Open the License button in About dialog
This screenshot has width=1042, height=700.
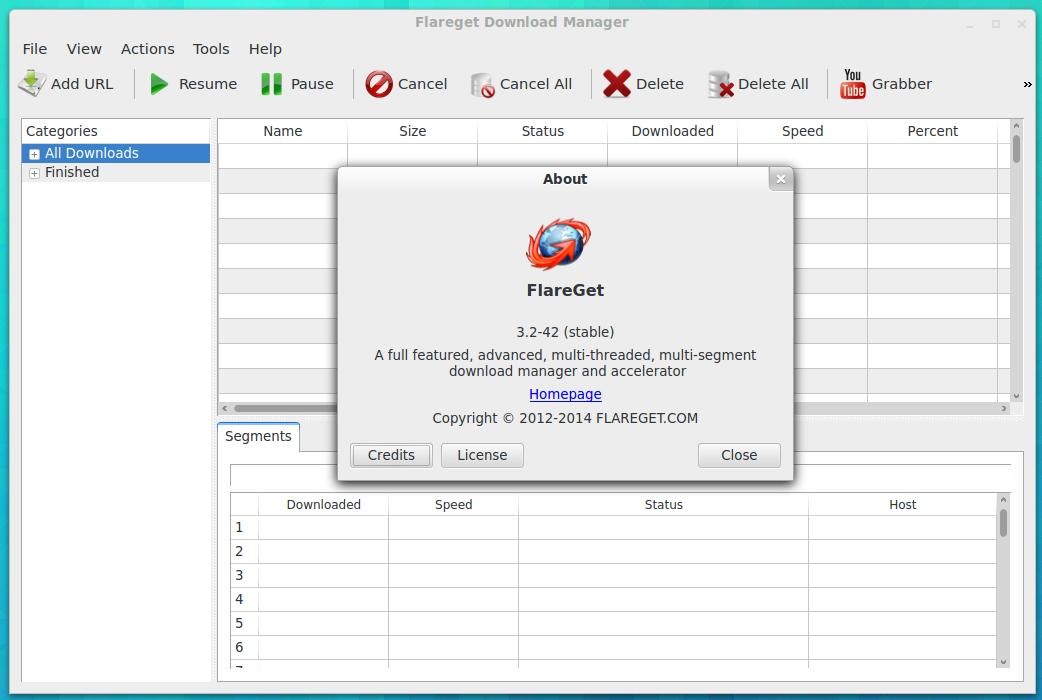click(482, 455)
